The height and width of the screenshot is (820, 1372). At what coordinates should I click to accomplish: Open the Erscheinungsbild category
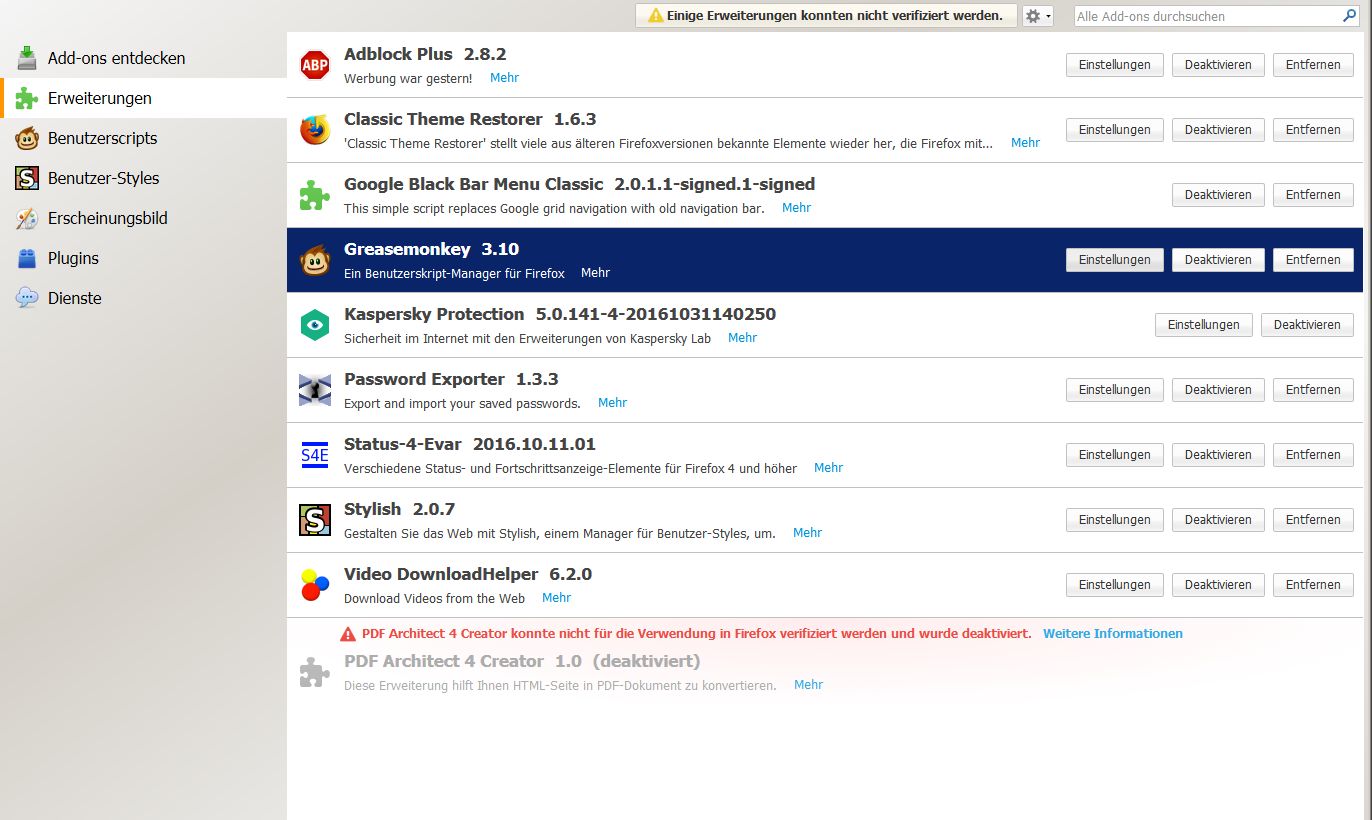point(143,218)
